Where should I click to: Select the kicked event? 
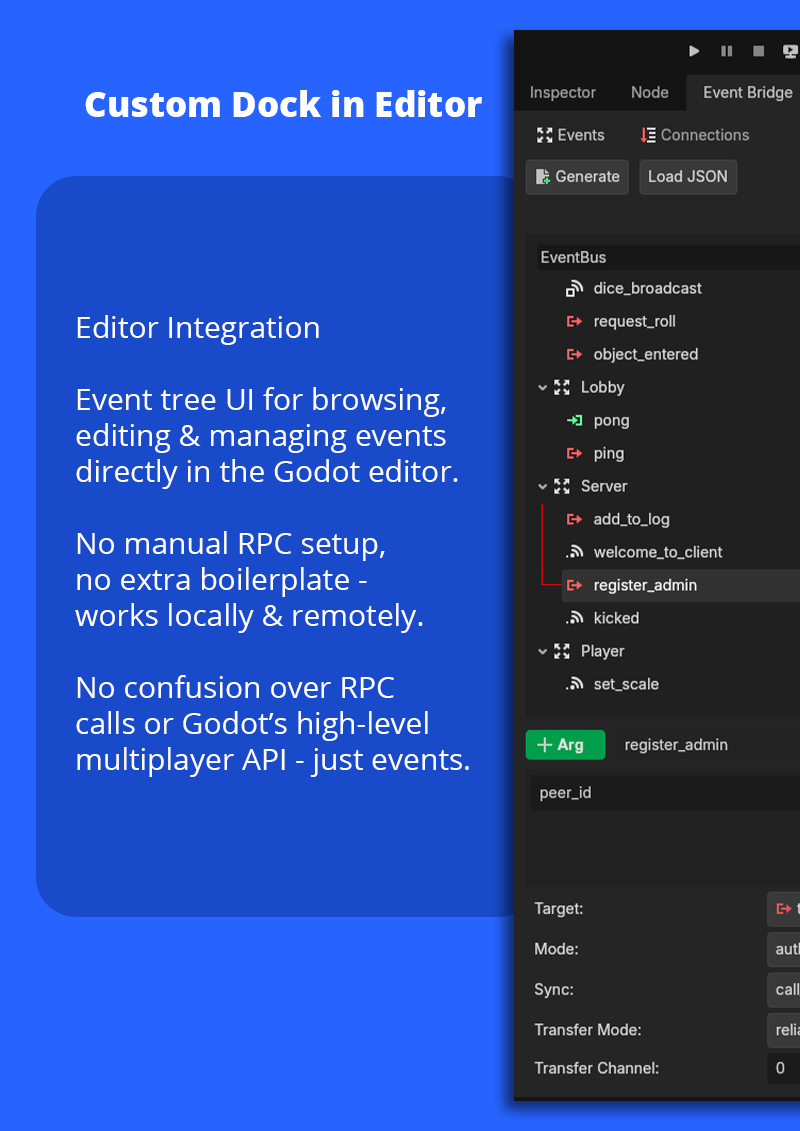pos(616,618)
